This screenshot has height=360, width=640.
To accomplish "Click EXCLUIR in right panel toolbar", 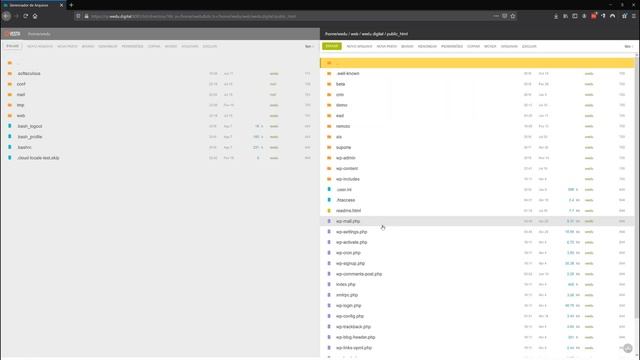I will point(529,47).
